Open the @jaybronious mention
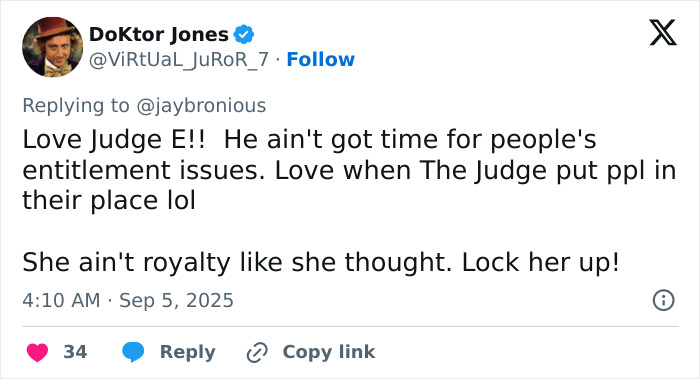Image resolution: width=700 pixels, height=379 pixels. [201, 106]
